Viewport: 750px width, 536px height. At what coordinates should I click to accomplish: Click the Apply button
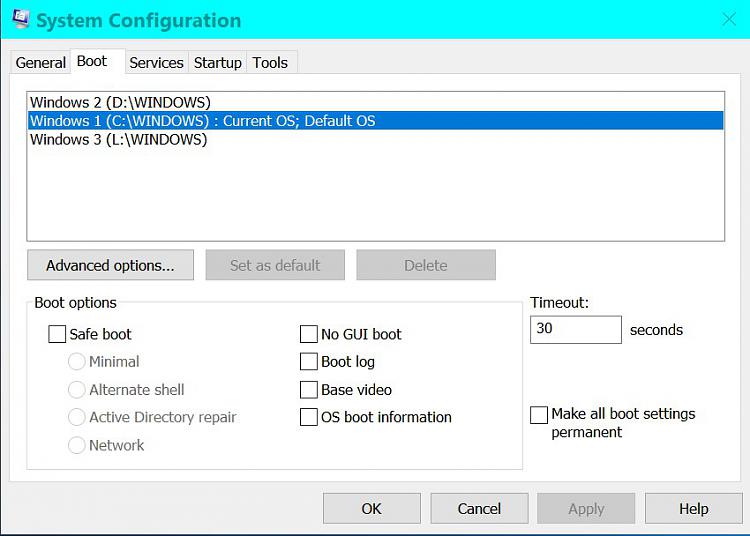point(586,509)
